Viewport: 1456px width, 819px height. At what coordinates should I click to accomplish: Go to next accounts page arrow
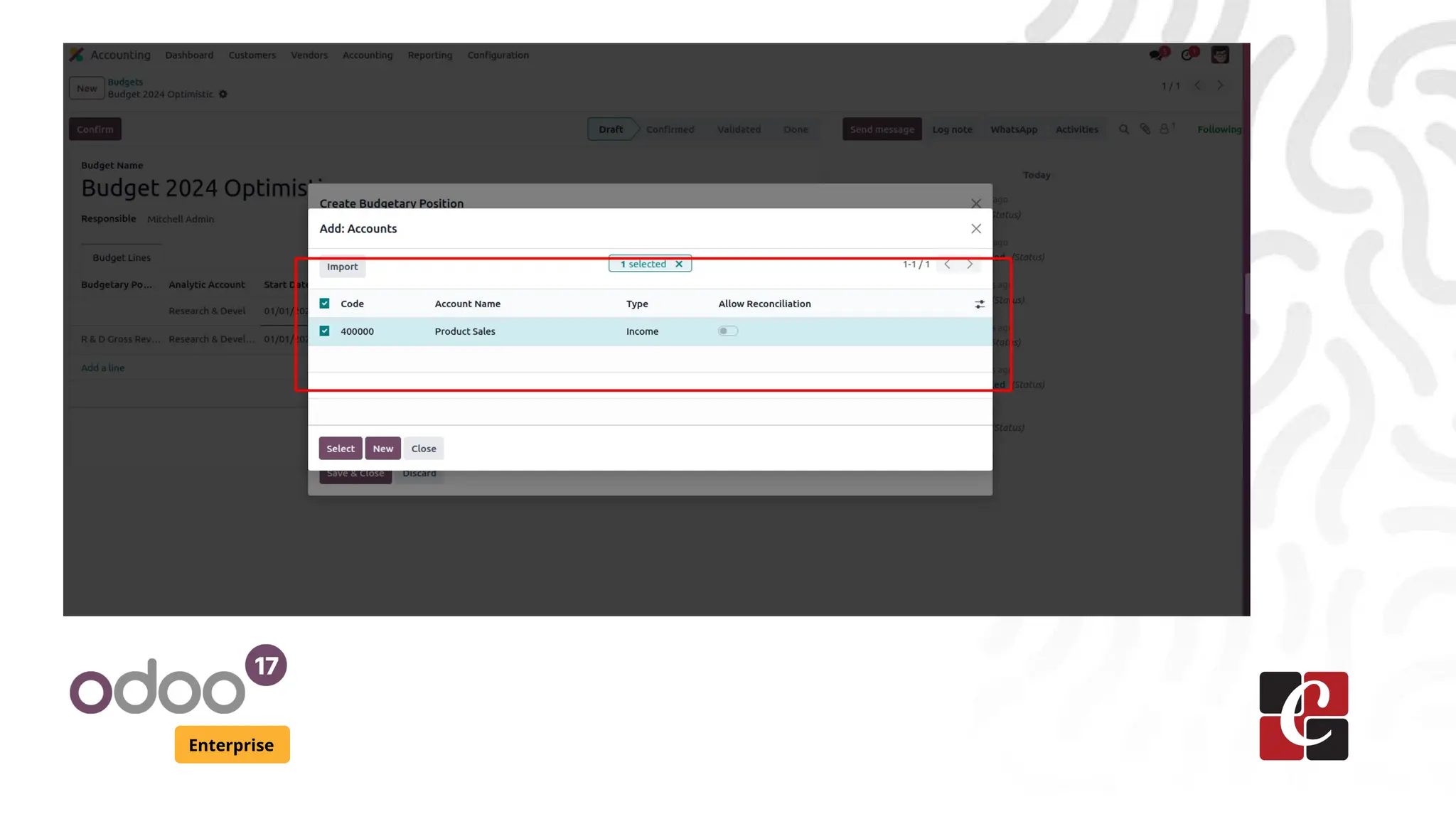point(970,264)
